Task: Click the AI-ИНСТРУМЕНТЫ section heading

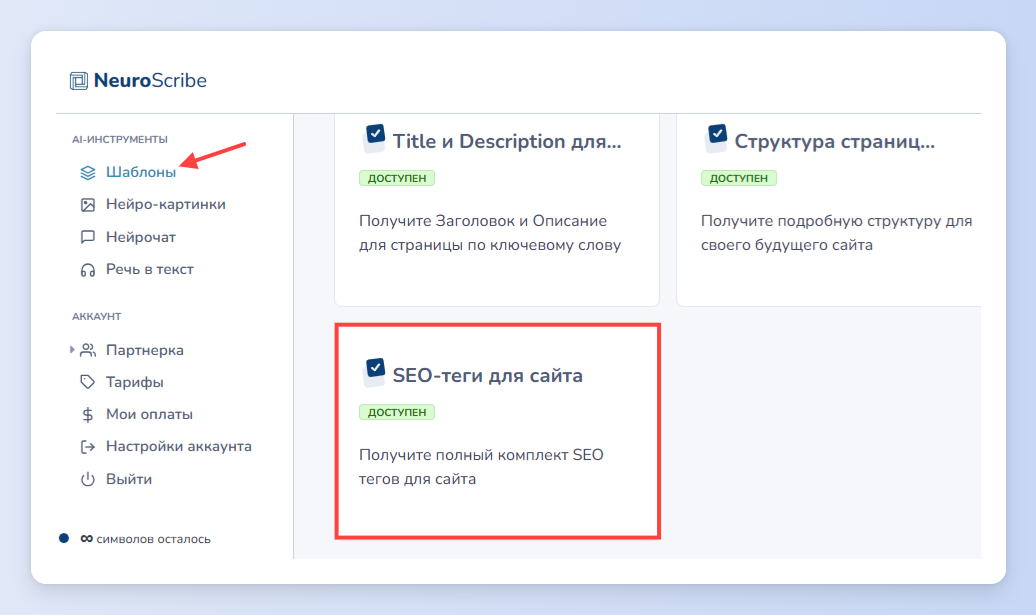Action: coord(120,139)
